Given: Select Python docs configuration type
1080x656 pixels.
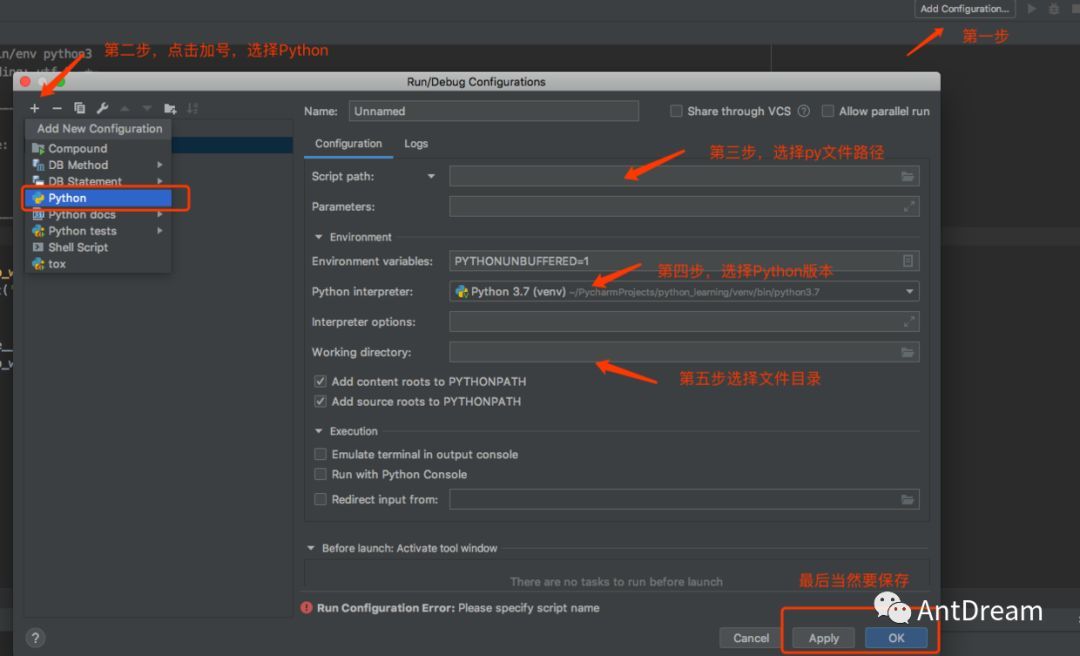Looking at the screenshot, I should (x=98, y=214).
